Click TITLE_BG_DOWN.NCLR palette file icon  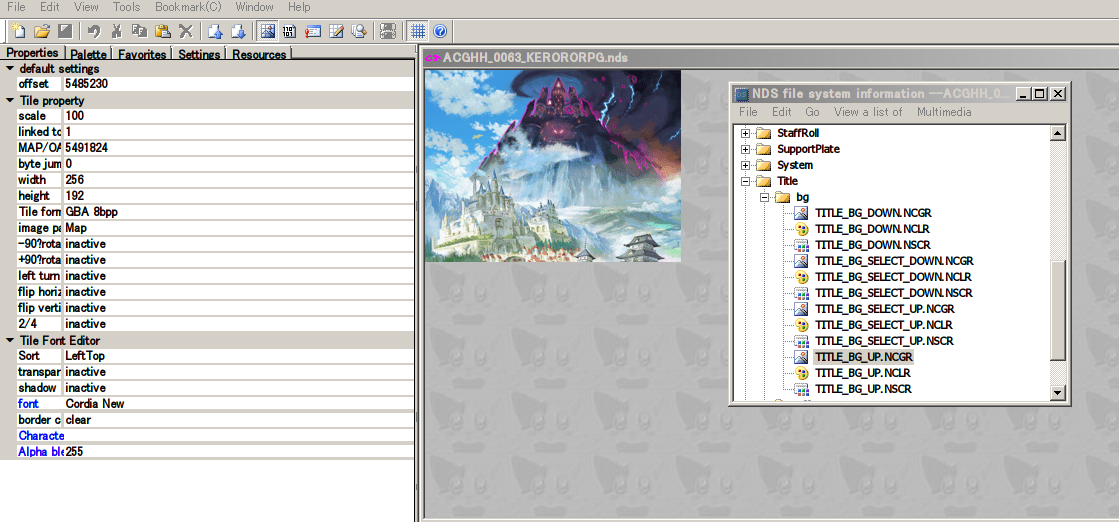point(801,229)
